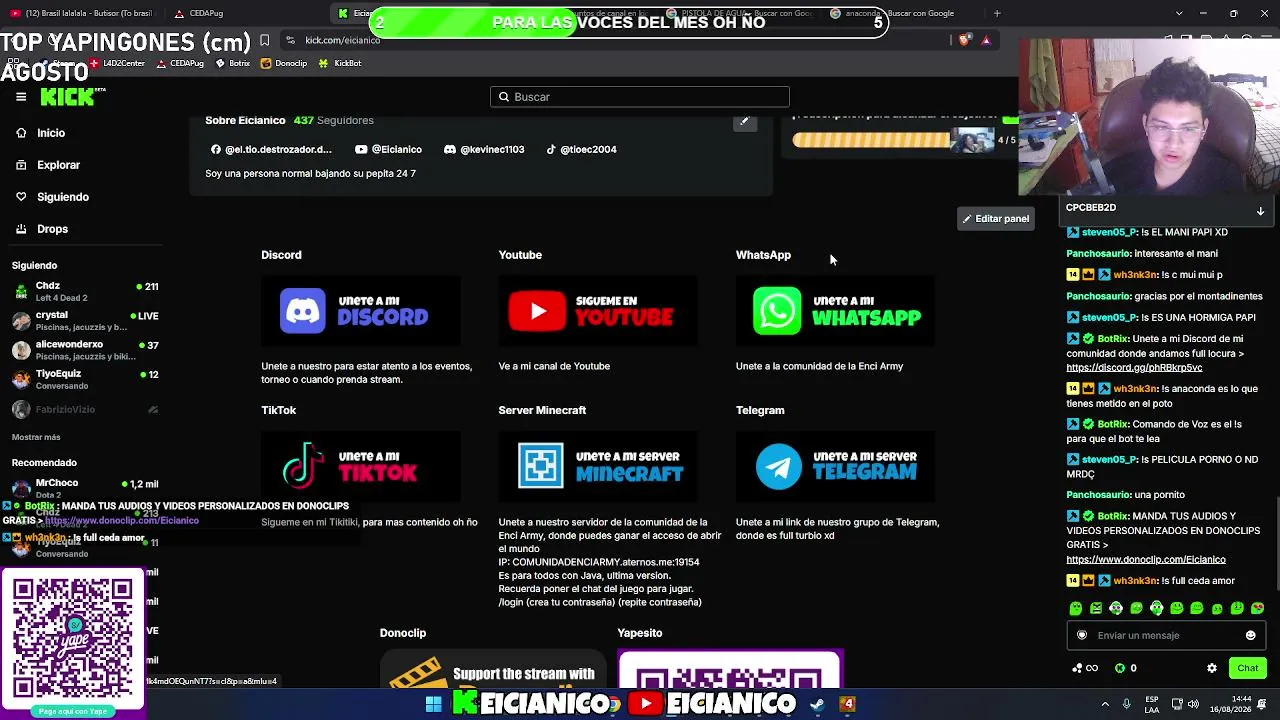Click the Unete a mi TikTok banner
Screen dimensions: 1280x720
pyautogui.click(x=361, y=466)
